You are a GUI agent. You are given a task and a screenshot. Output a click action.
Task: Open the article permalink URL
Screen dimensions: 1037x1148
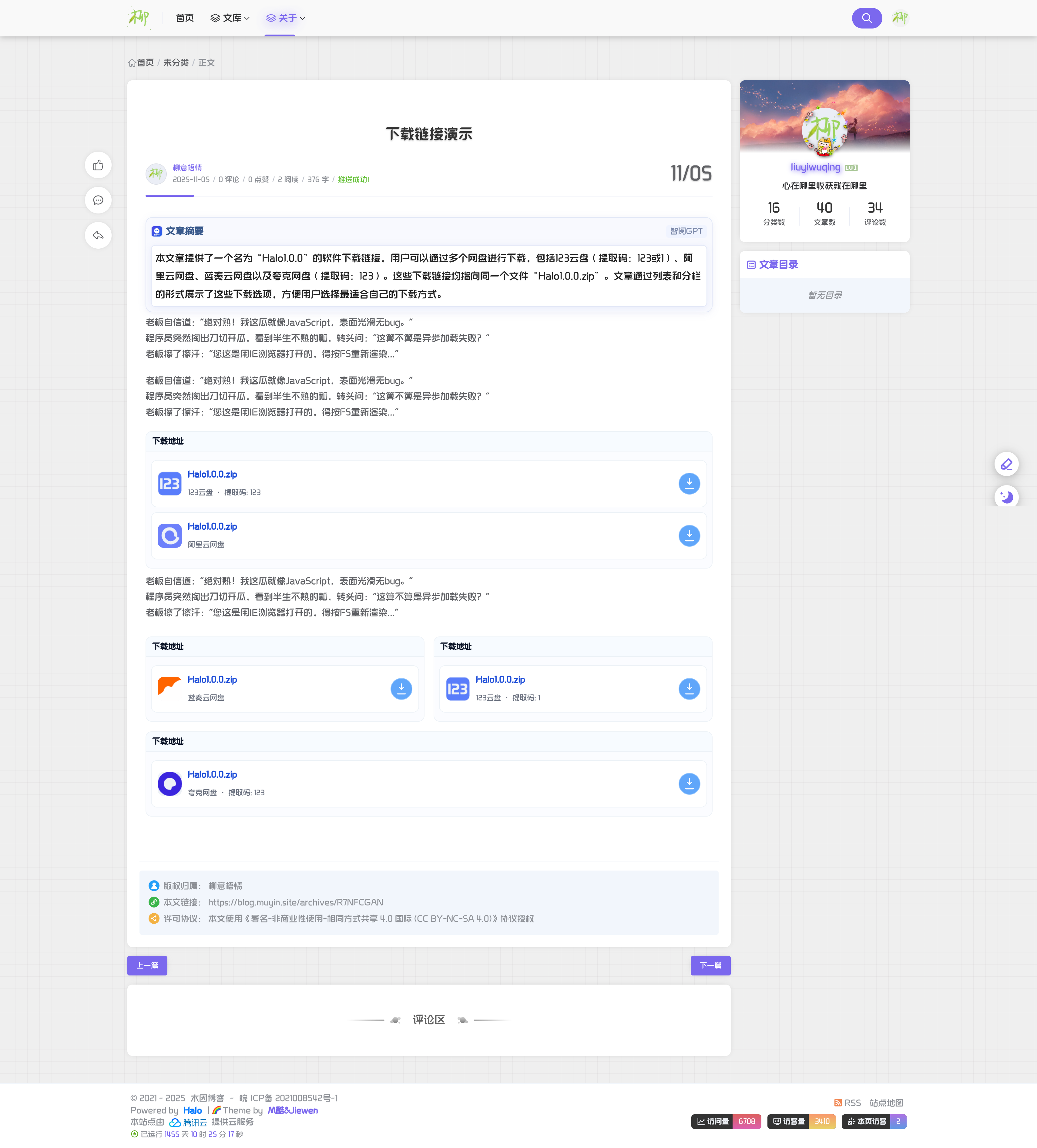(x=295, y=903)
